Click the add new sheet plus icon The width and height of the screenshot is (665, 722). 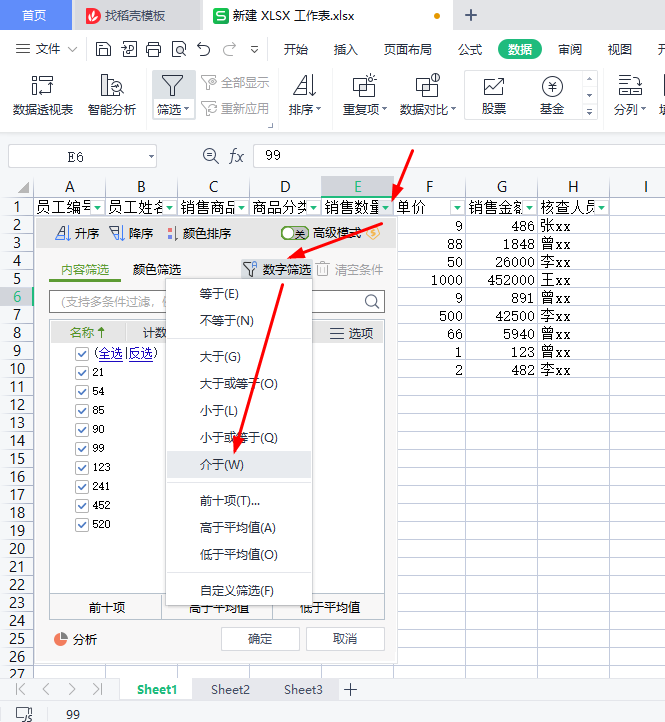pos(350,689)
